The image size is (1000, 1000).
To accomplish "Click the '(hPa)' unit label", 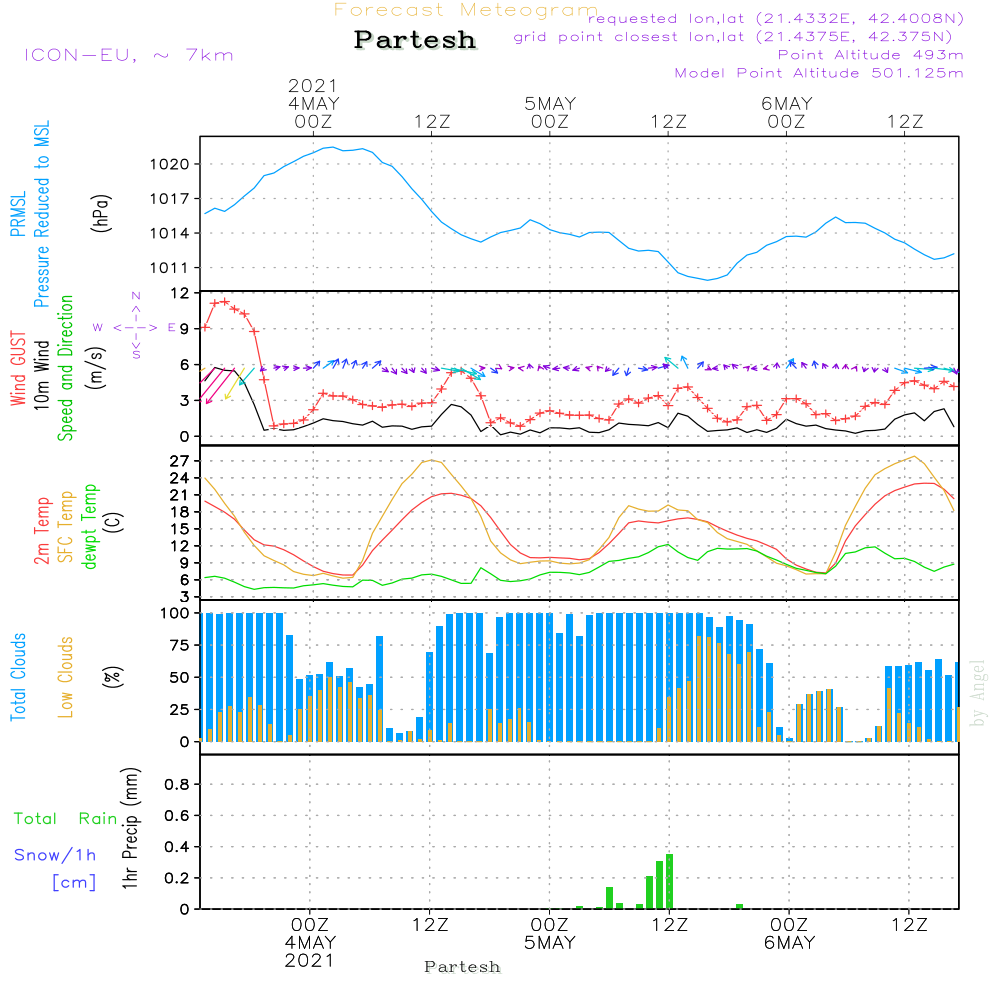I will click(x=101, y=213).
